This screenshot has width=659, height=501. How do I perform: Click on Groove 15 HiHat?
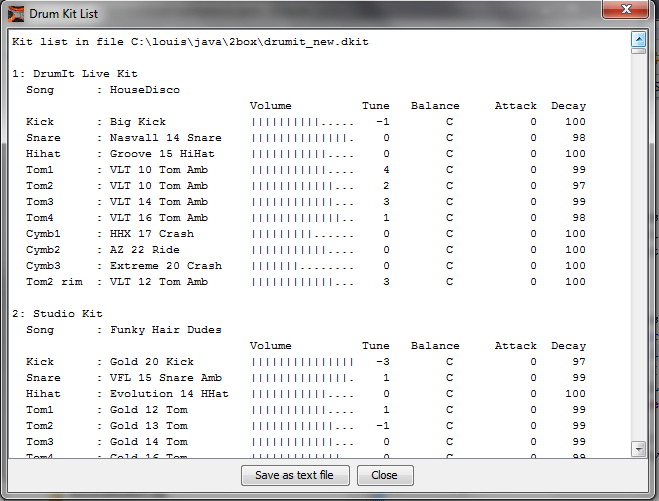pyautogui.click(x=162, y=154)
